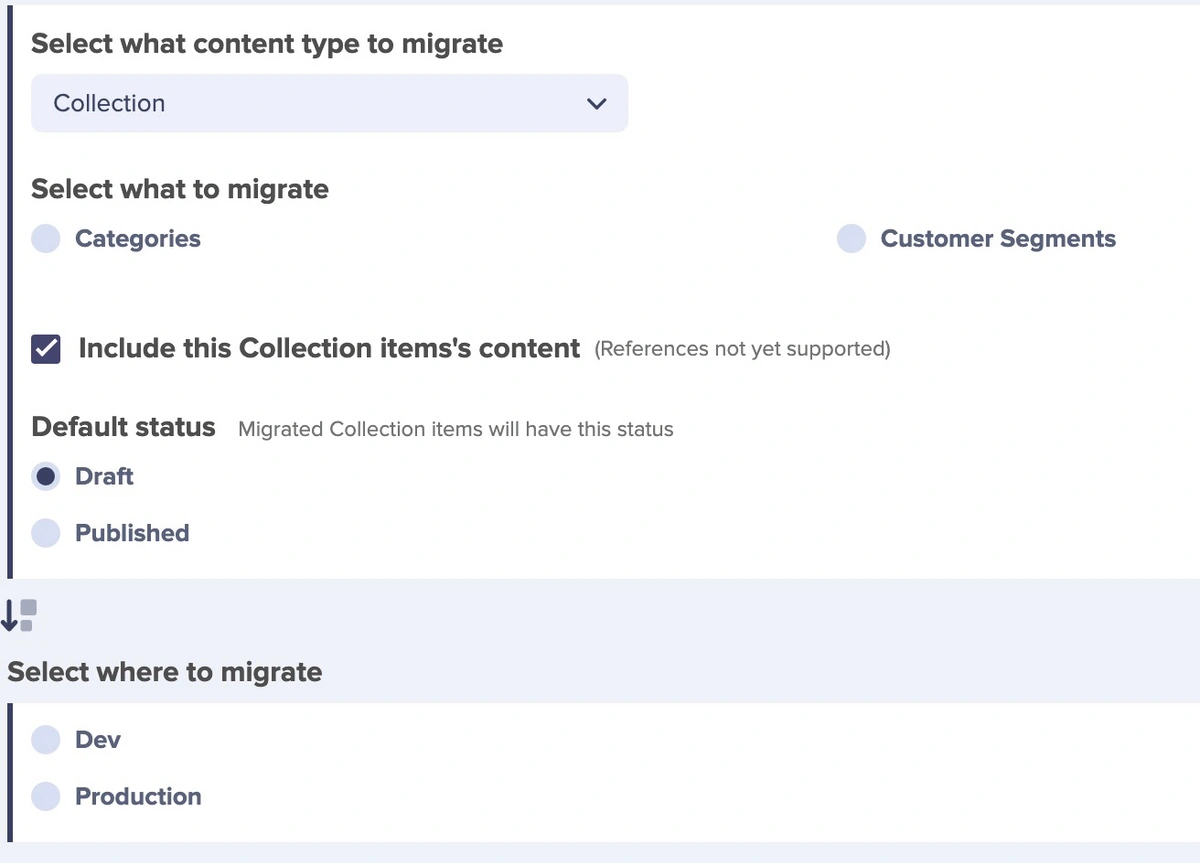Click the Published label text
Screen dimensions: 1200x863
click(x=132, y=533)
